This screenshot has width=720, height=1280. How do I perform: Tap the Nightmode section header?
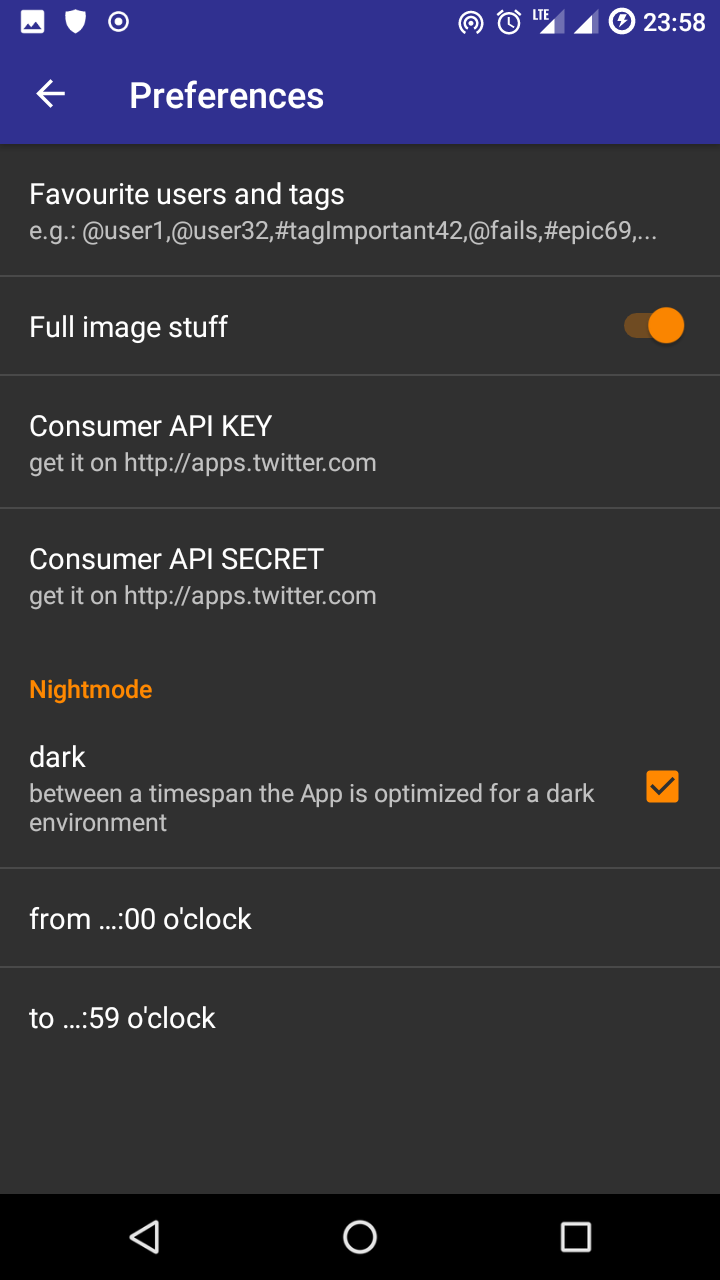(x=91, y=689)
